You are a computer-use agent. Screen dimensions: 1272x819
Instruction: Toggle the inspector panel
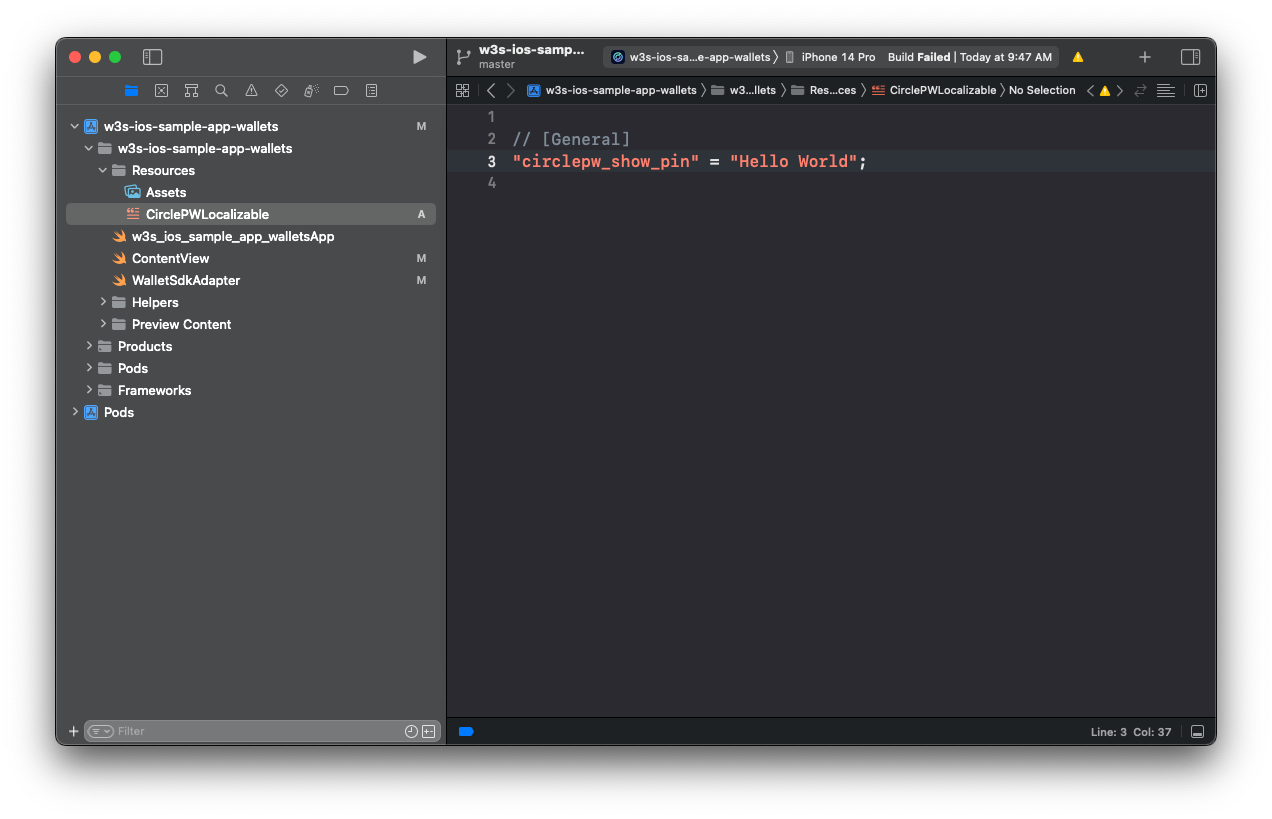[x=1190, y=57]
